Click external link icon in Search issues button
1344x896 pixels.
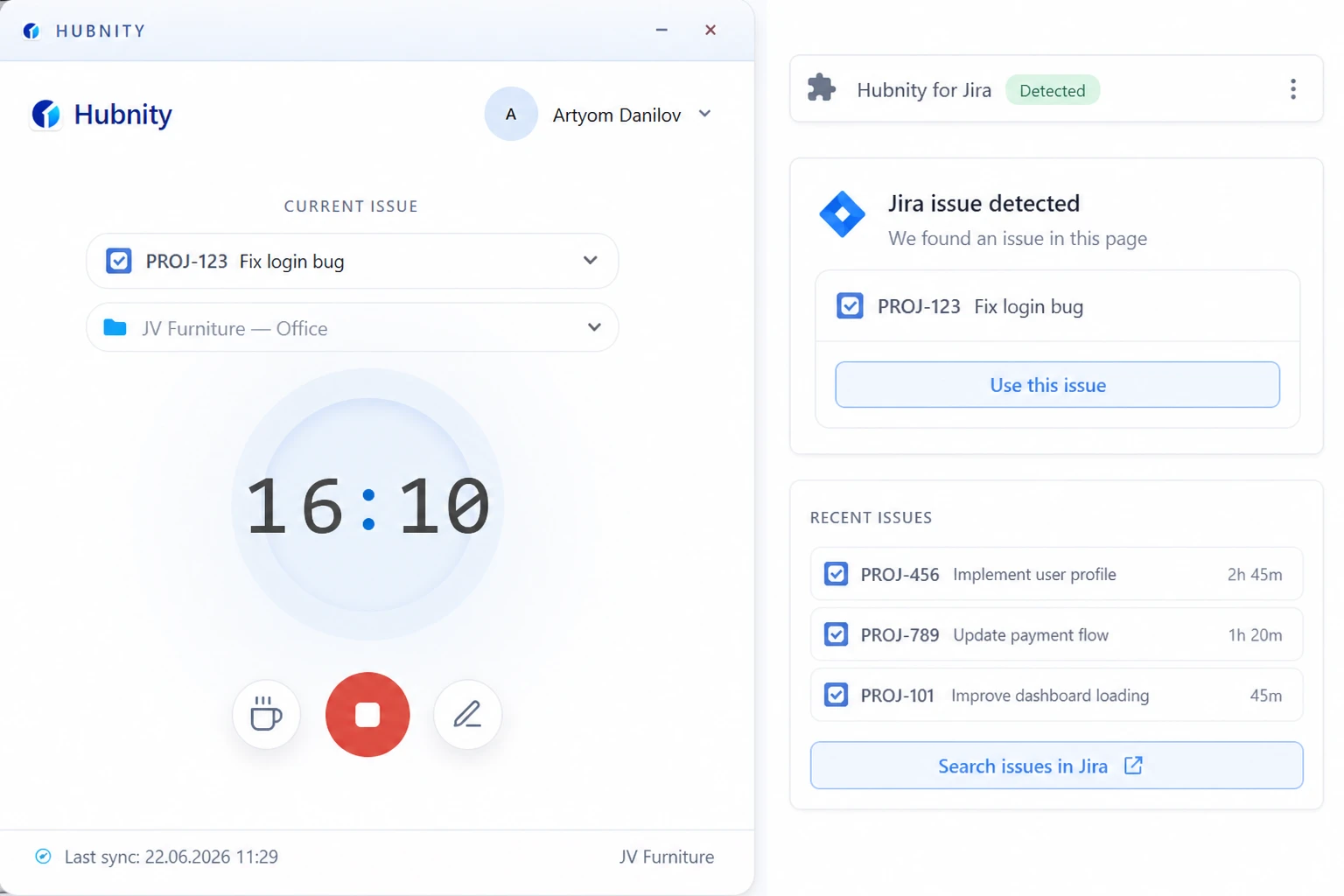point(1133,766)
